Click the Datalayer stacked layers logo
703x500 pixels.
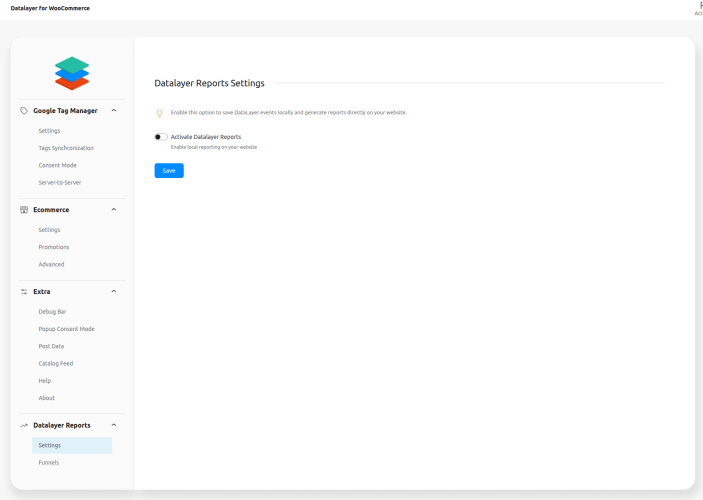tap(72, 73)
